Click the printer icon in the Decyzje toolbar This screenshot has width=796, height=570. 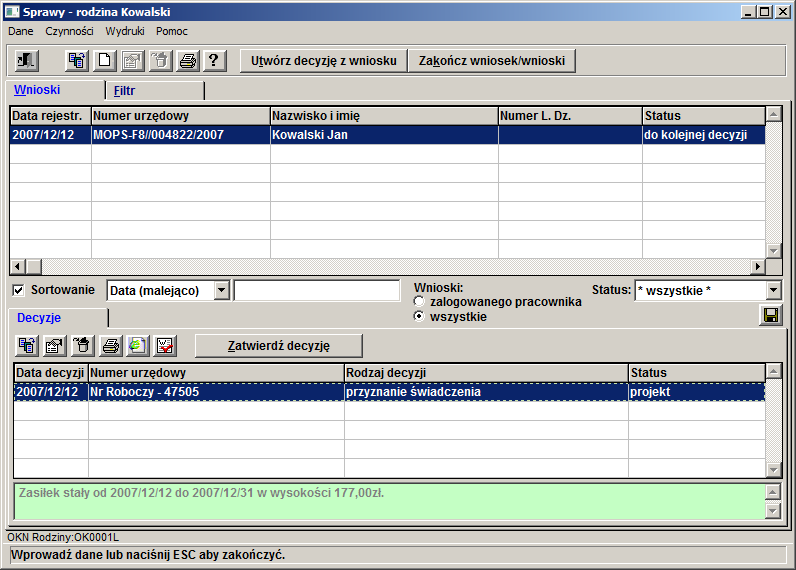click(110, 346)
